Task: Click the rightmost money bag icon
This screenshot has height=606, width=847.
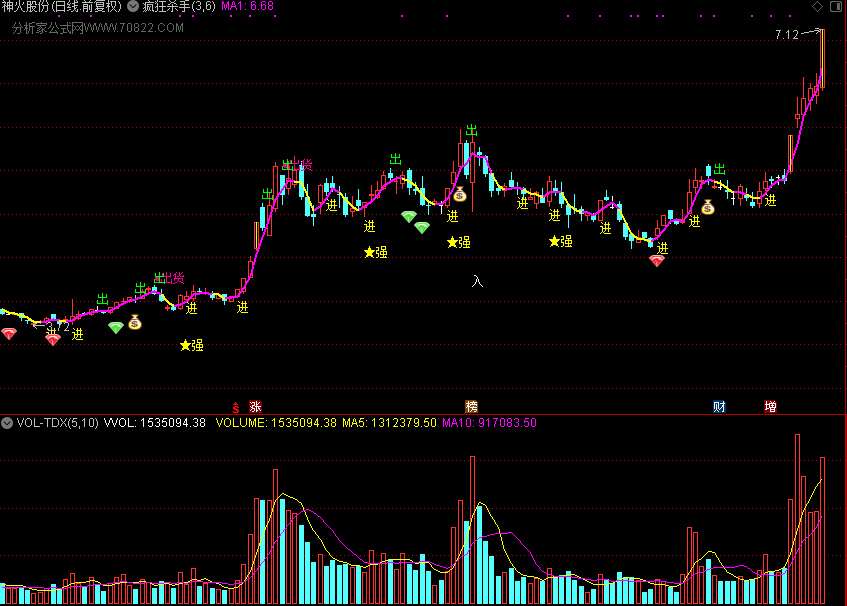Action: point(708,207)
